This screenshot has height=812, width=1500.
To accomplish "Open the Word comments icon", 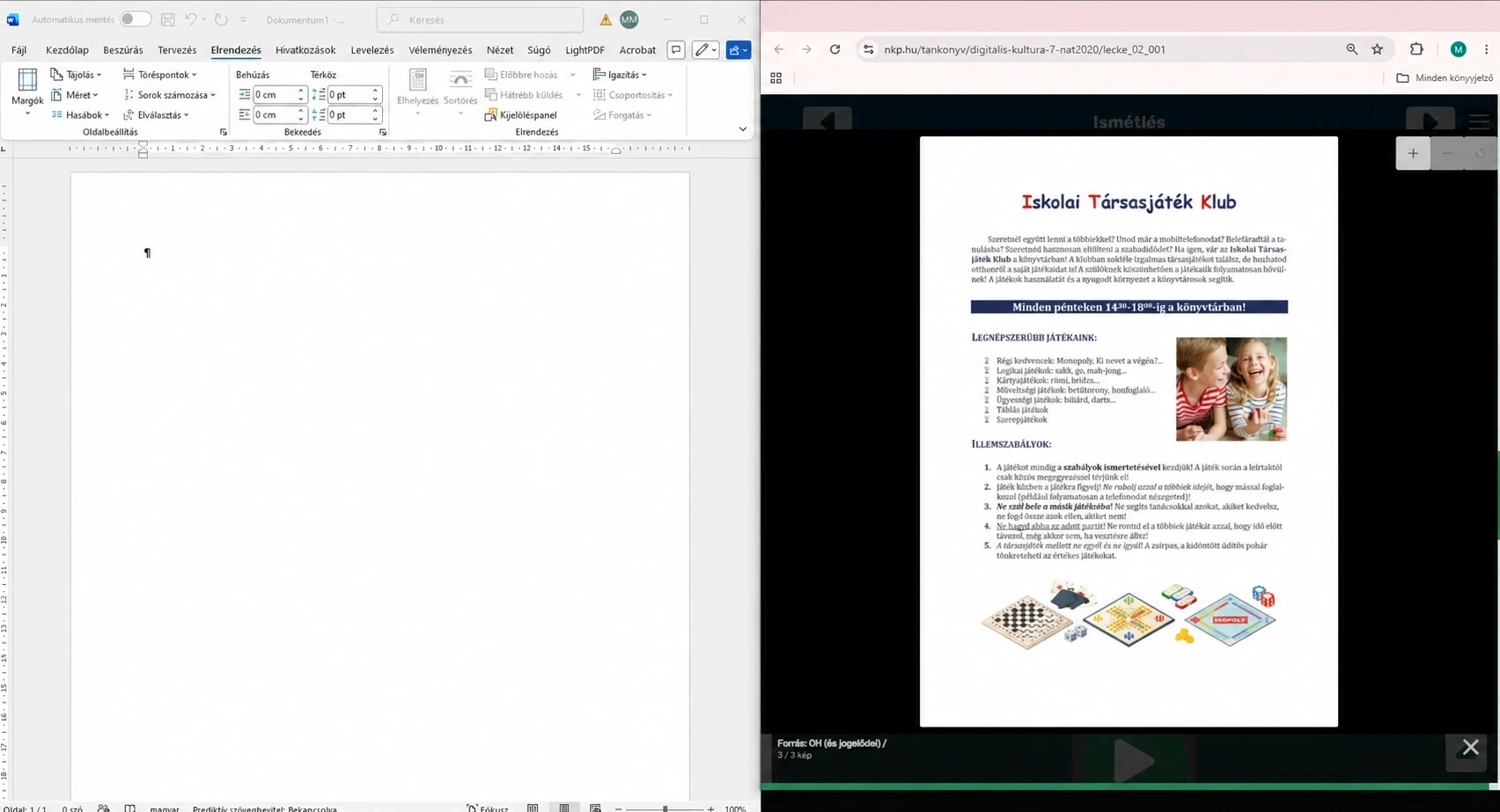I will (x=676, y=50).
